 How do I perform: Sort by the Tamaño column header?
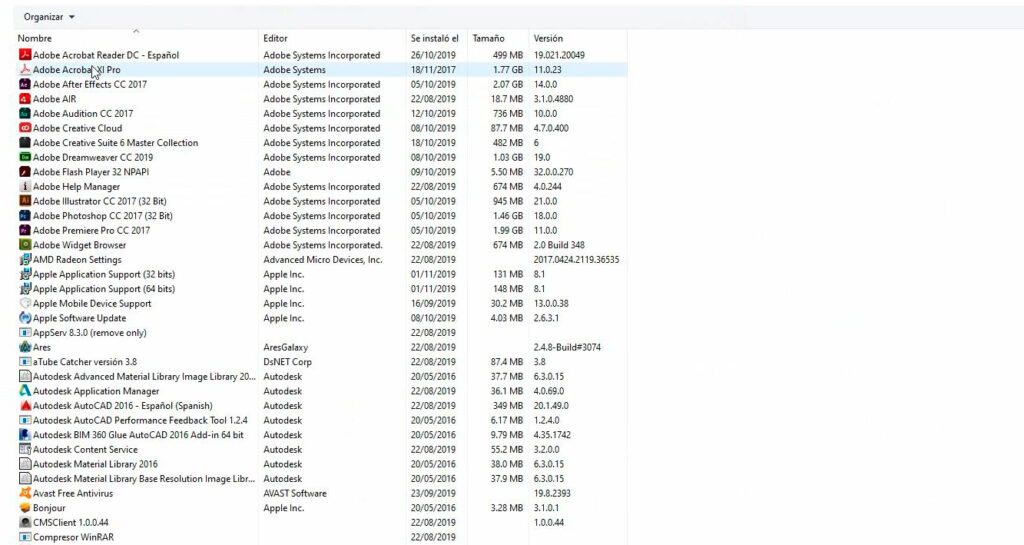coord(488,39)
